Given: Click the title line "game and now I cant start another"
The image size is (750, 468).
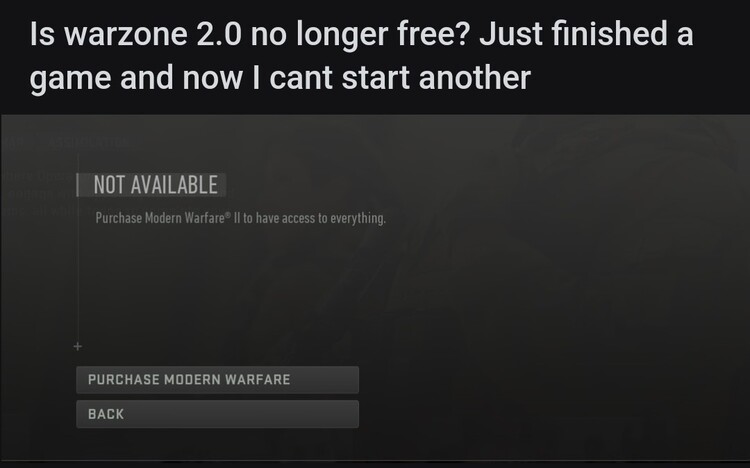Looking at the screenshot, I should 280,78.
